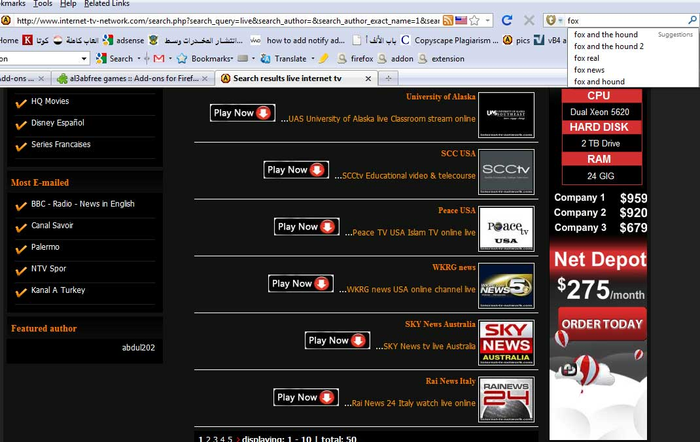The image size is (700, 442).
Task: Open the Google toolbar search box dropdown
Action: click(83, 58)
